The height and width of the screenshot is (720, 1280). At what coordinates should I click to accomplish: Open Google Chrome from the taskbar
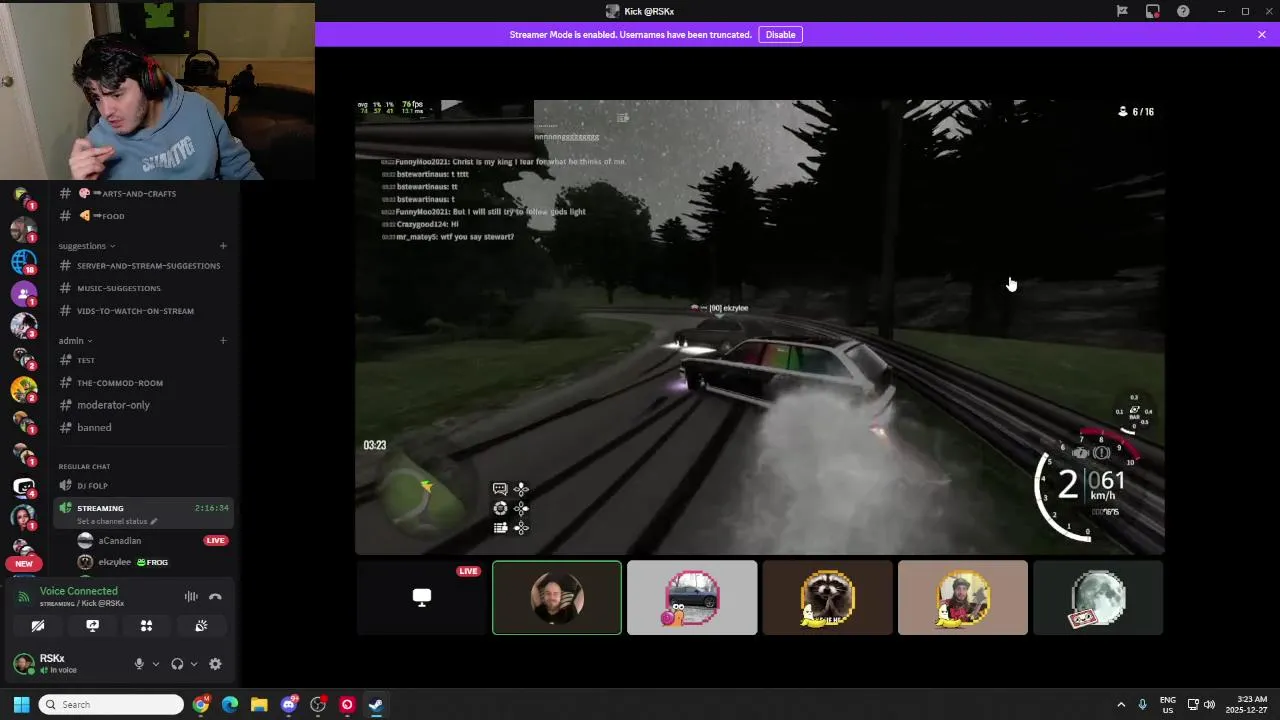click(x=201, y=705)
